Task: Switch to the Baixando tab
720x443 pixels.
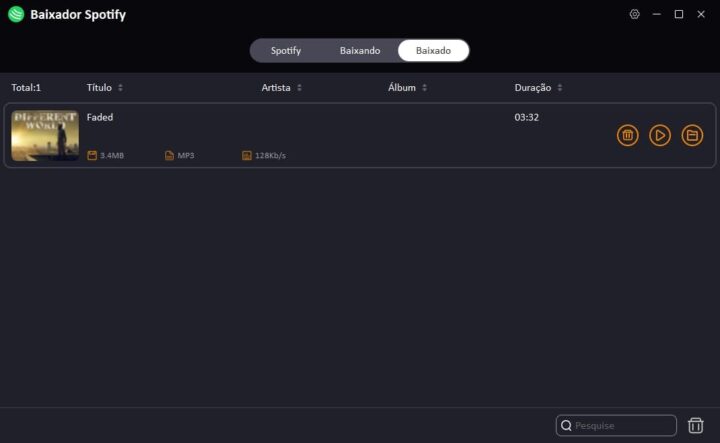Action: (360, 50)
